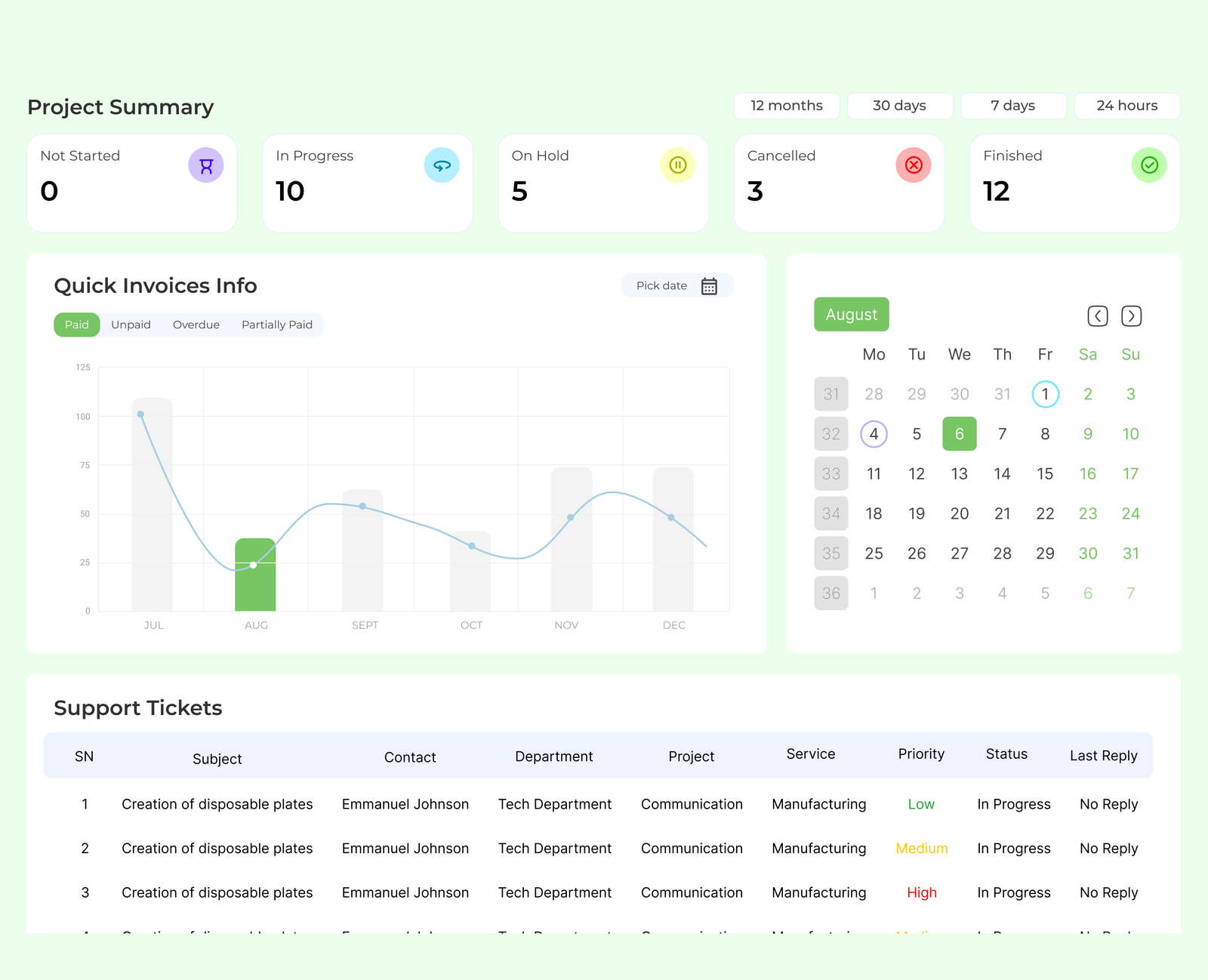Go to previous month in calendar
Screen dimensions: 1208x980
click(x=1097, y=316)
